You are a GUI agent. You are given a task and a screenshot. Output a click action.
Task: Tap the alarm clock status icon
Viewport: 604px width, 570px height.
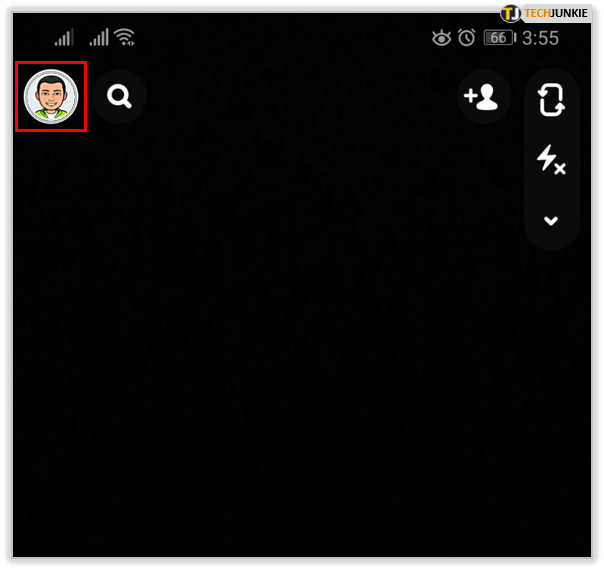[x=466, y=38]
